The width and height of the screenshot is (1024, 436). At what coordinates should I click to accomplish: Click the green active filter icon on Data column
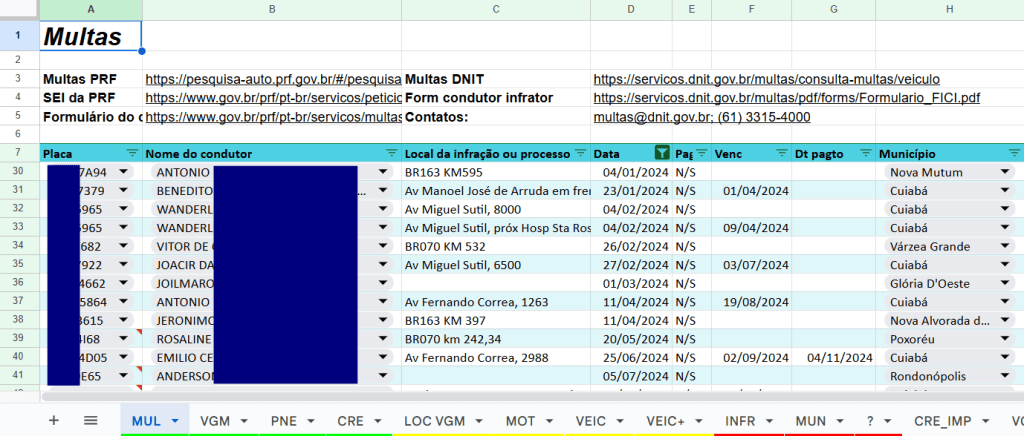tap(661, 154)
